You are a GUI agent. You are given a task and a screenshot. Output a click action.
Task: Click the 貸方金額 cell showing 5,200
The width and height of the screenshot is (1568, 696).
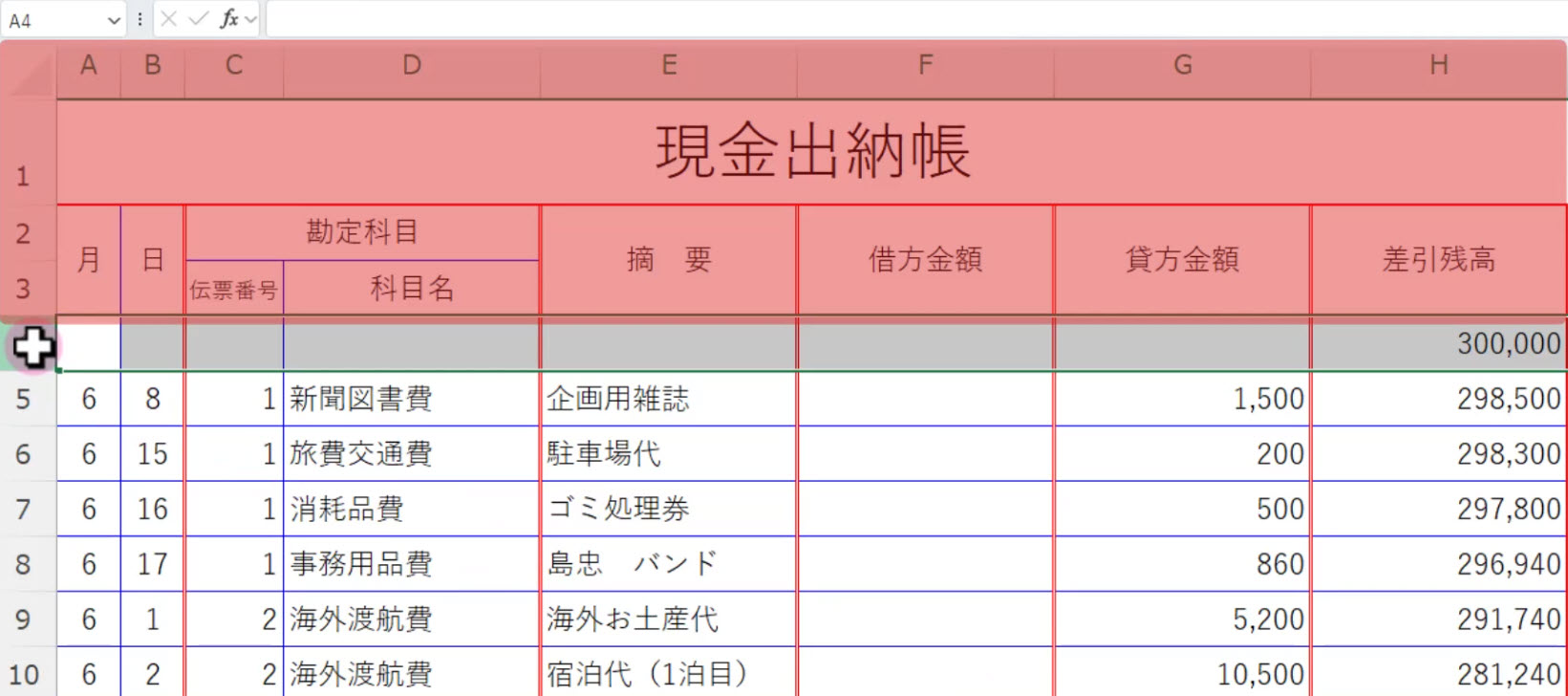point(1182,620)
